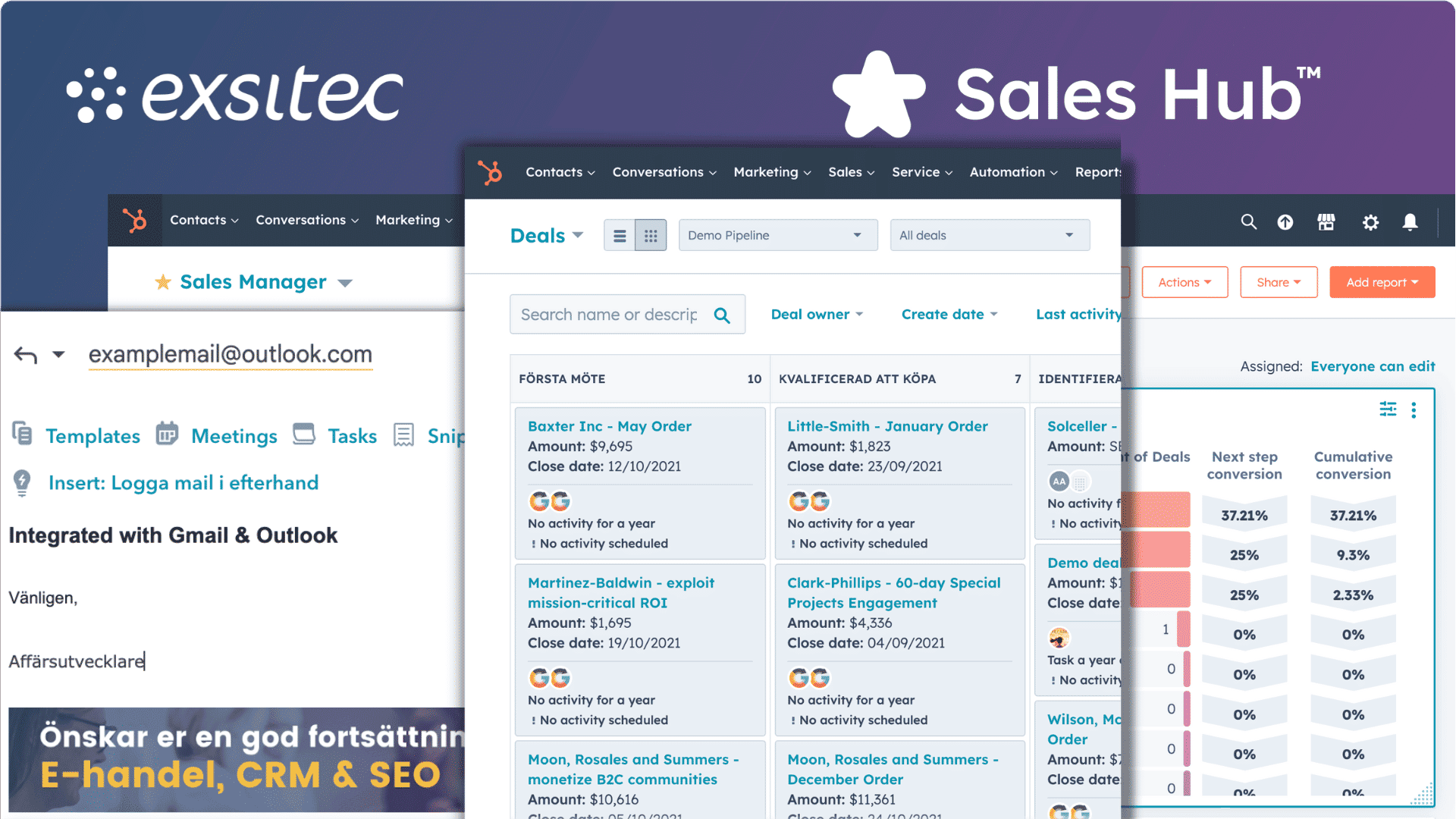The image size is (1456, 819).
Task: Open settings gear icon in top bar
Action: pos(1370,221)
